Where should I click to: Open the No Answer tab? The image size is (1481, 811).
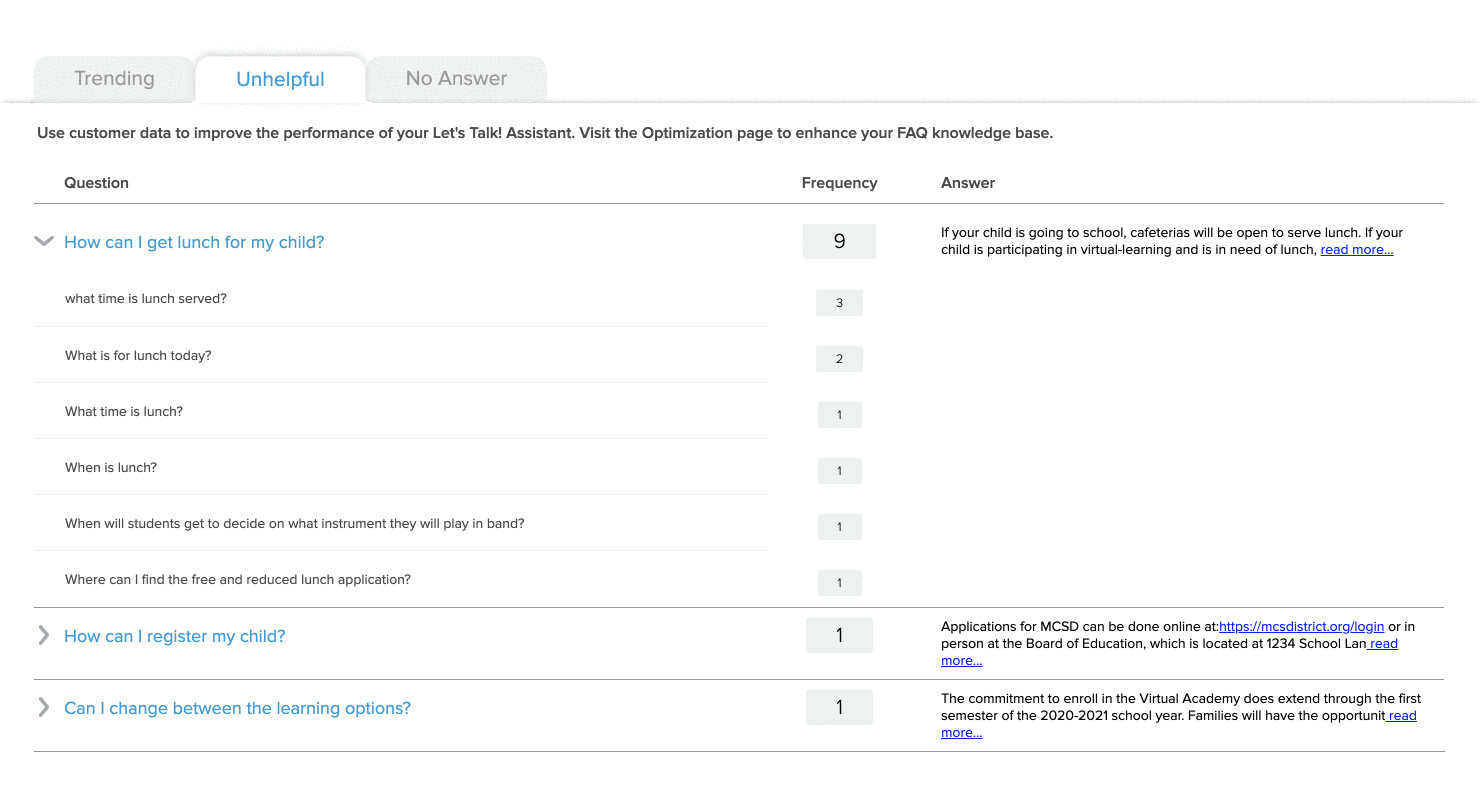tap(456, 79)
